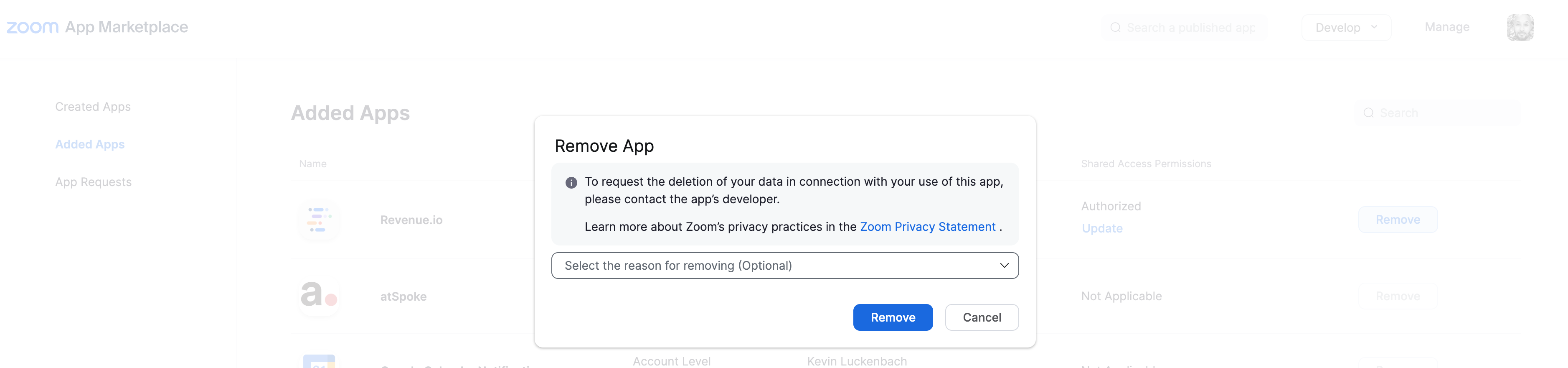Click the Google Calendar app icon
This screenshot has height=368, width=1568.
318,361
